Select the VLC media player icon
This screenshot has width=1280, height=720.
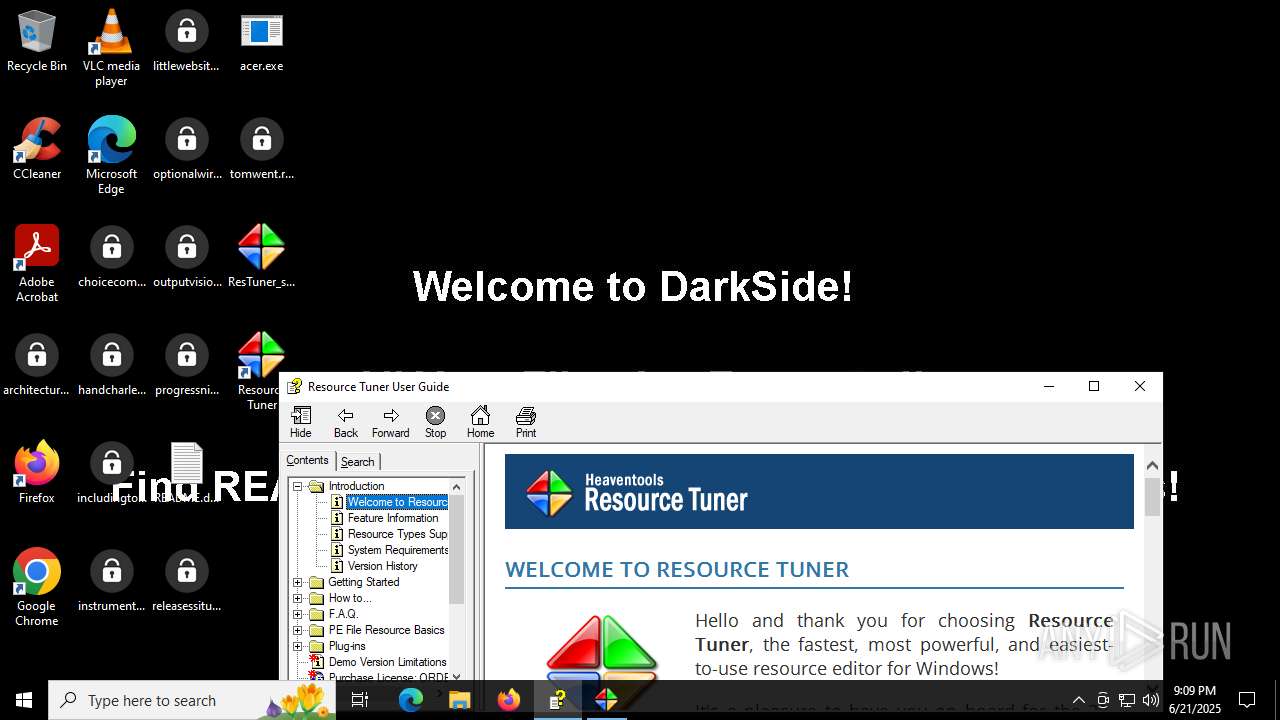coord(111,48)
